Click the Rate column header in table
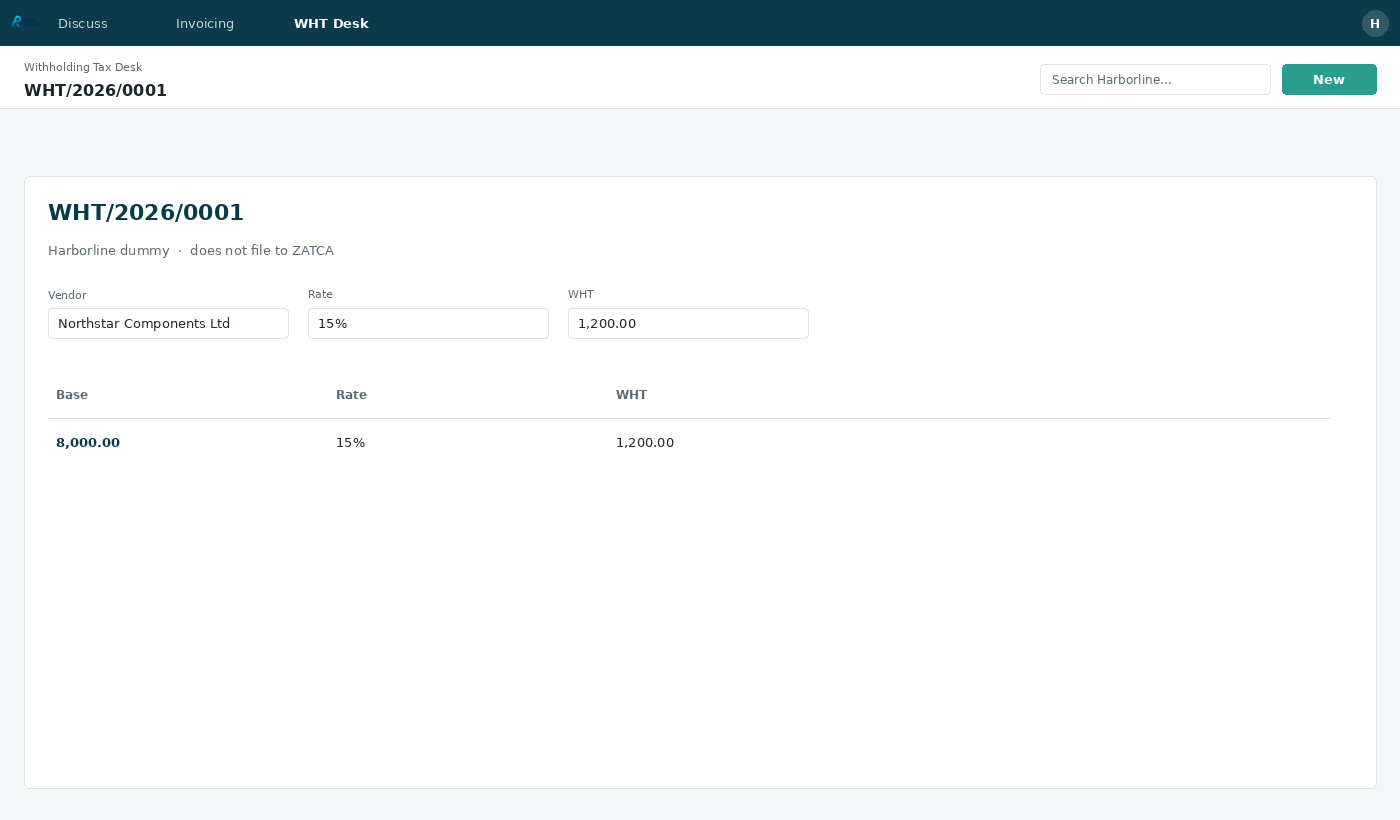The width and height of the screenshot is (1400, 820). (351, 395)
